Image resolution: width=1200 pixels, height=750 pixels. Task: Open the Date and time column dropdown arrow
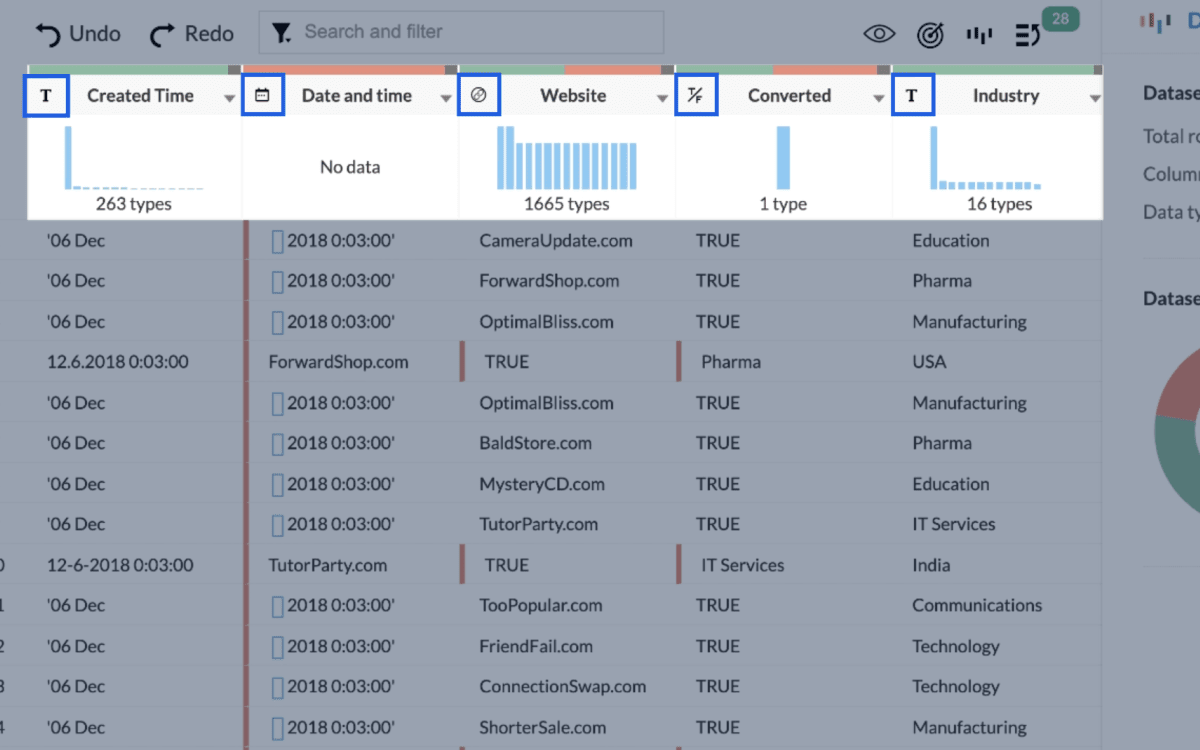click(x=446, y=98)
